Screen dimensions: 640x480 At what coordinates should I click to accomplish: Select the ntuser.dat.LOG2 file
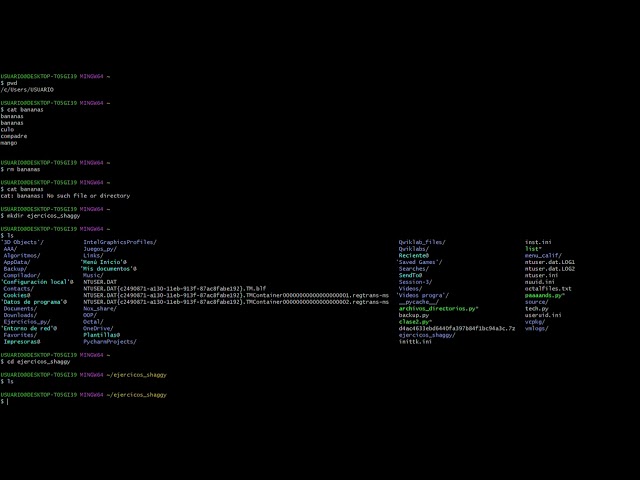click(x=550, y=269)
